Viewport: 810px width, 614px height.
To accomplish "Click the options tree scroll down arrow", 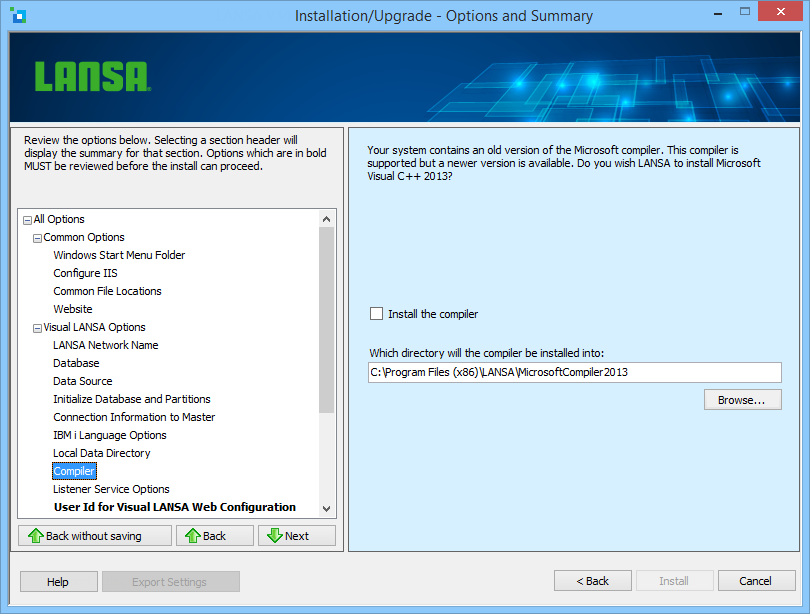I will pyautogui.click(x=326, y=508).
